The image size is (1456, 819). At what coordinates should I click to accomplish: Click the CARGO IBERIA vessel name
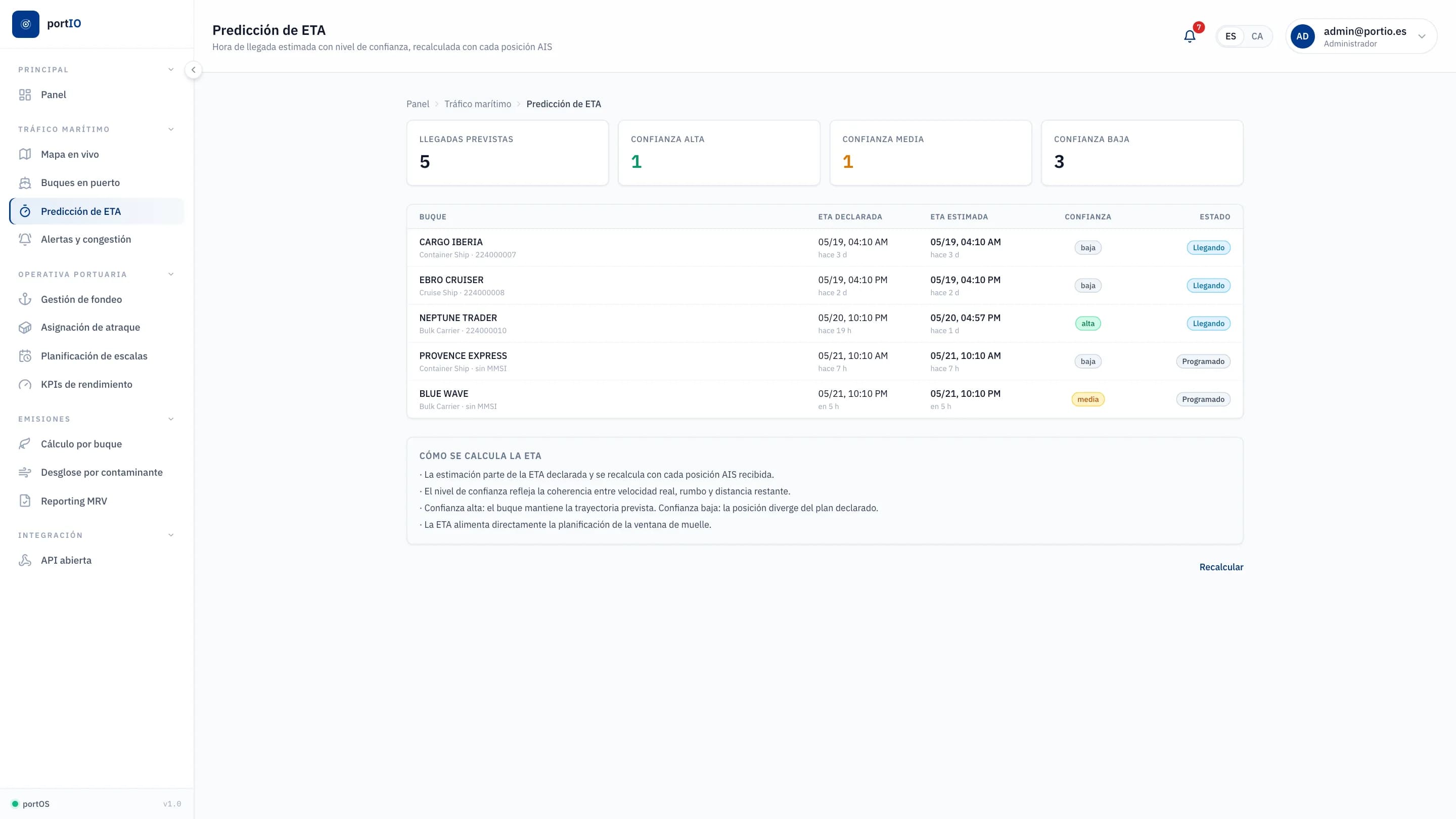450,242
